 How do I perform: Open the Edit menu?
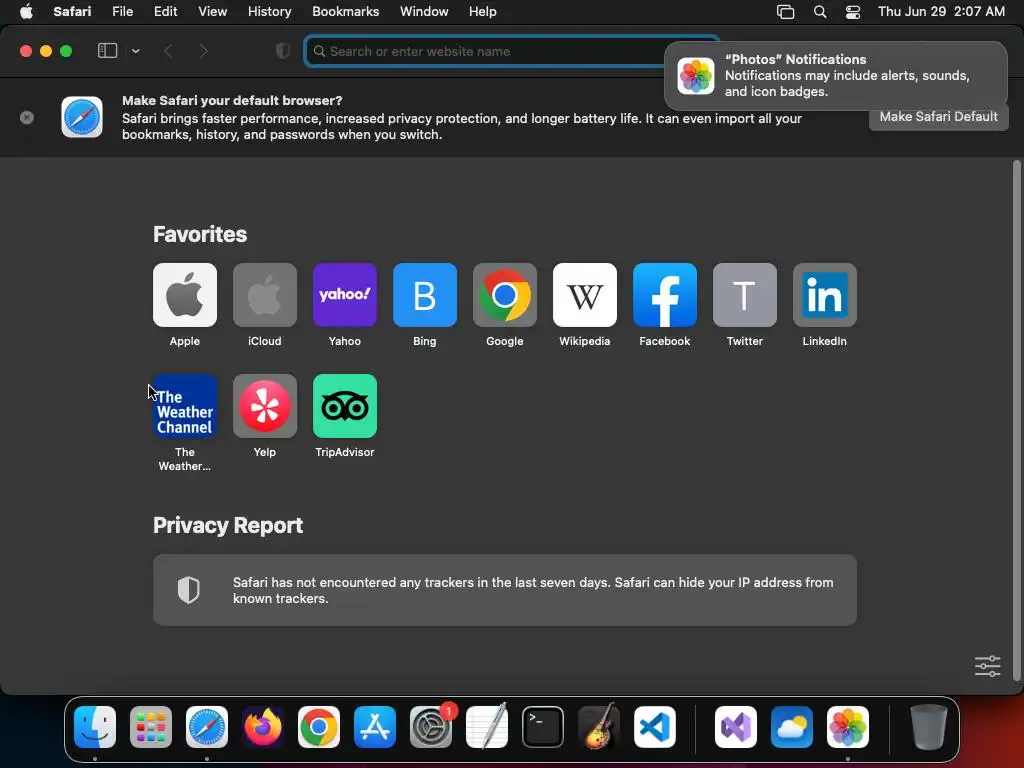(165, 12)
